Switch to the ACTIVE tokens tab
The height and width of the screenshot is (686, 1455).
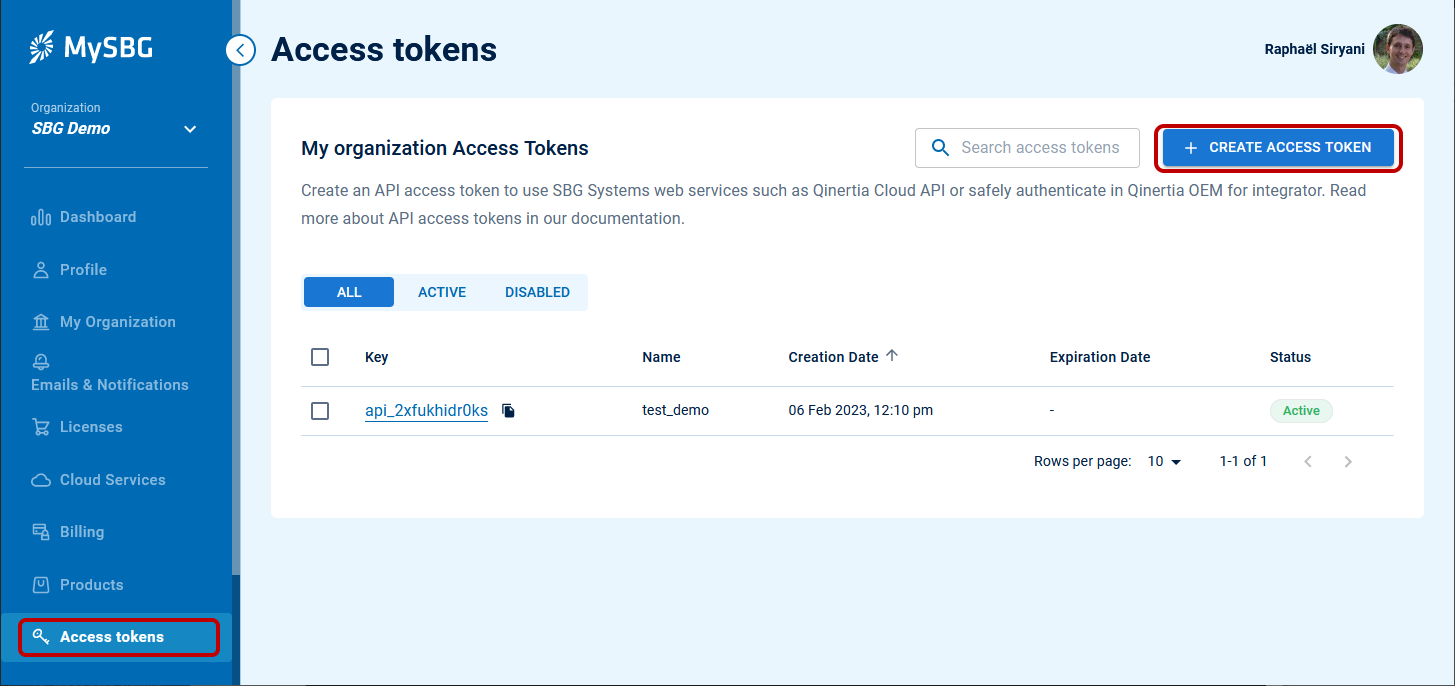(442, 292)
